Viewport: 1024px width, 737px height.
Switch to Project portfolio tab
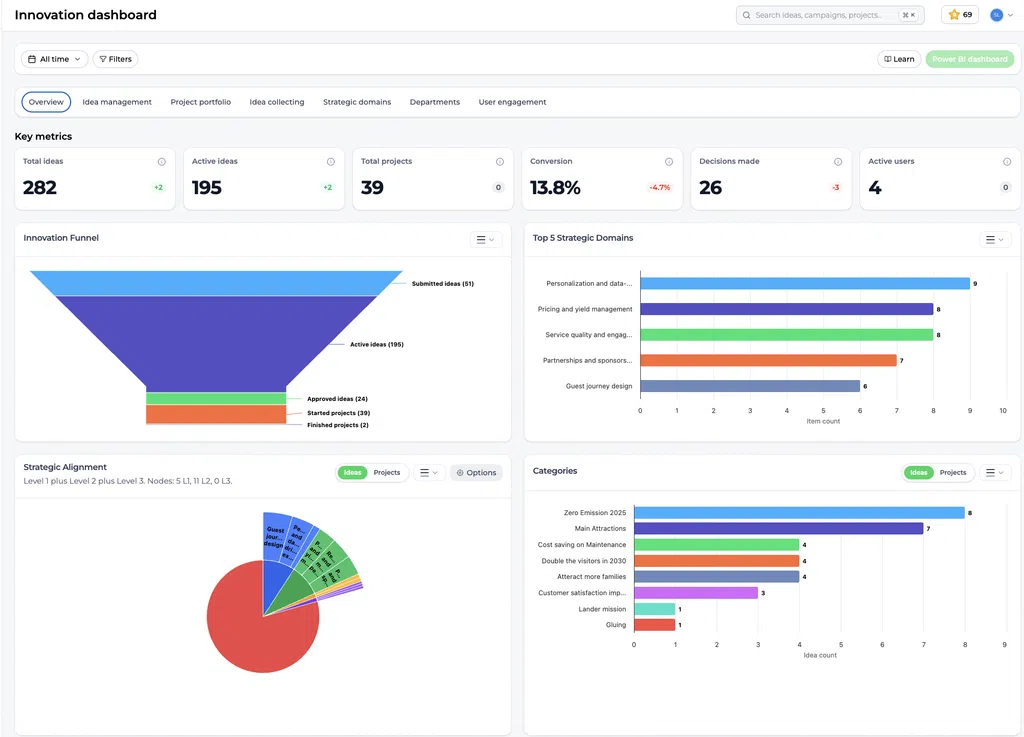point(200,102)
